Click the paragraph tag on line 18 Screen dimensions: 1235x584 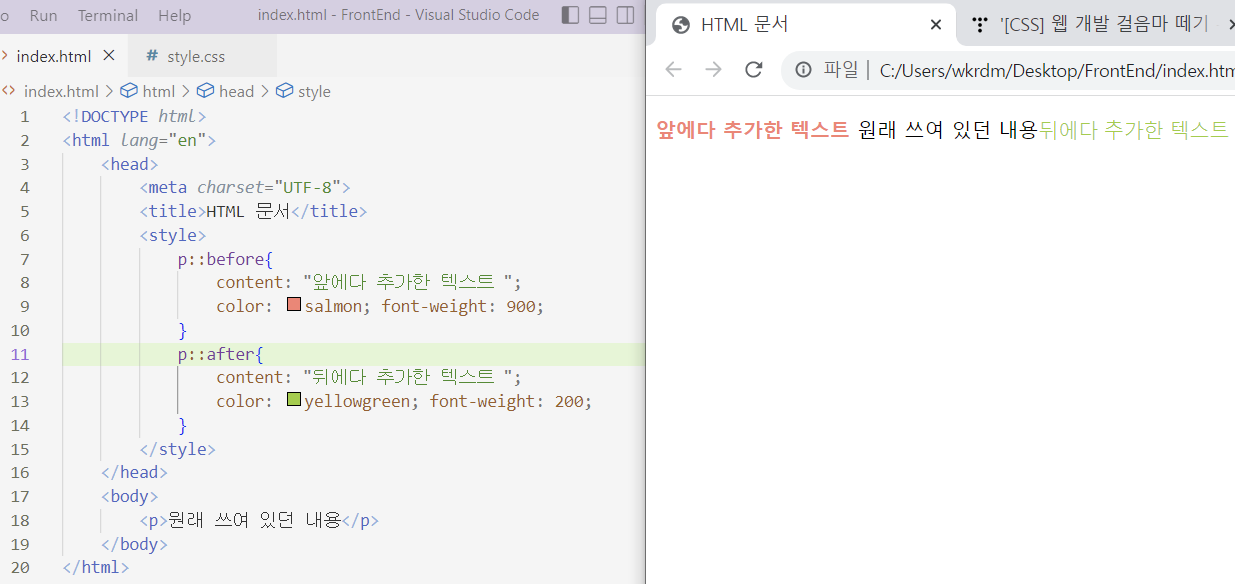[259, 520]
